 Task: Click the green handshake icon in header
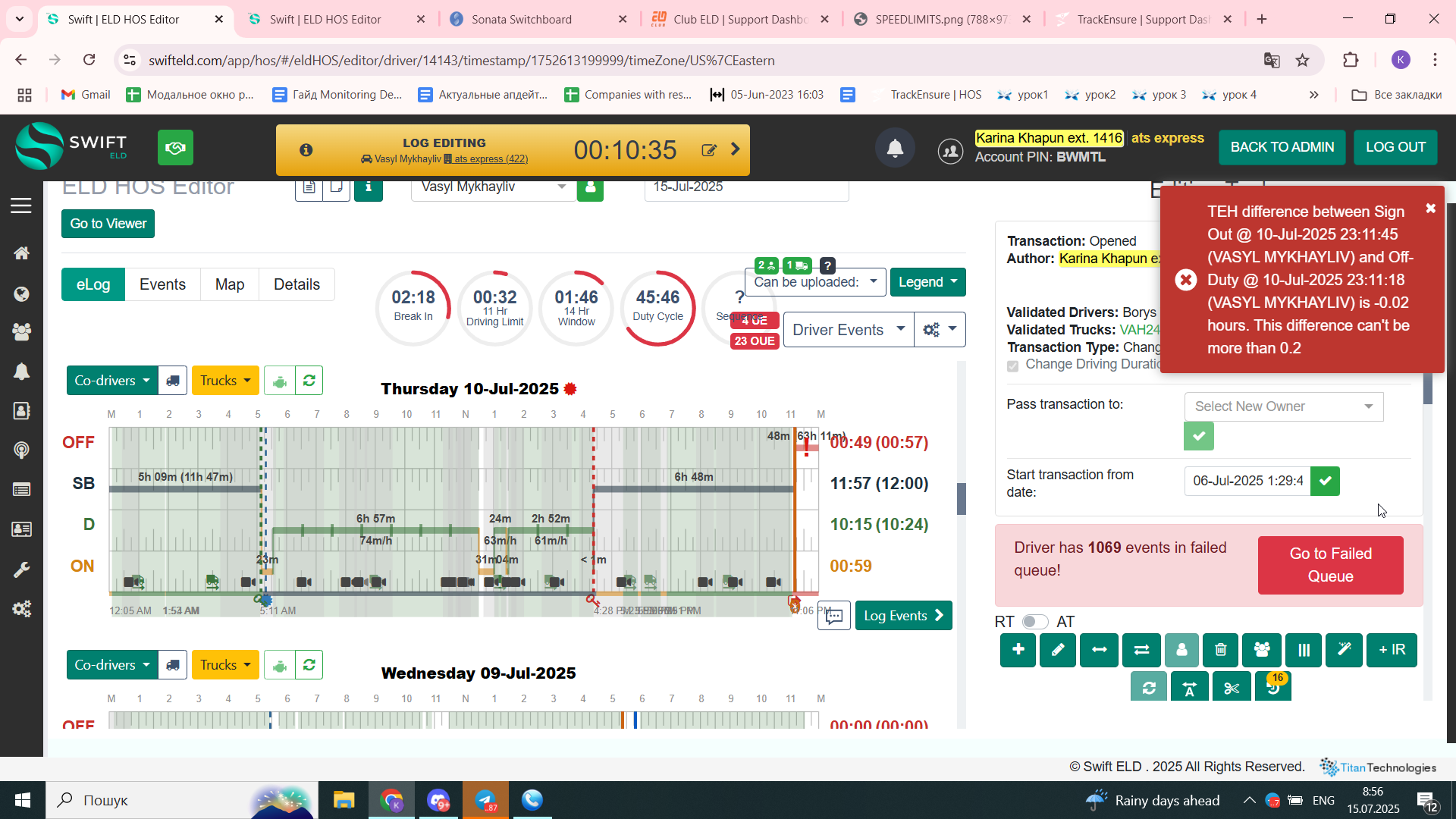point(175,147)
